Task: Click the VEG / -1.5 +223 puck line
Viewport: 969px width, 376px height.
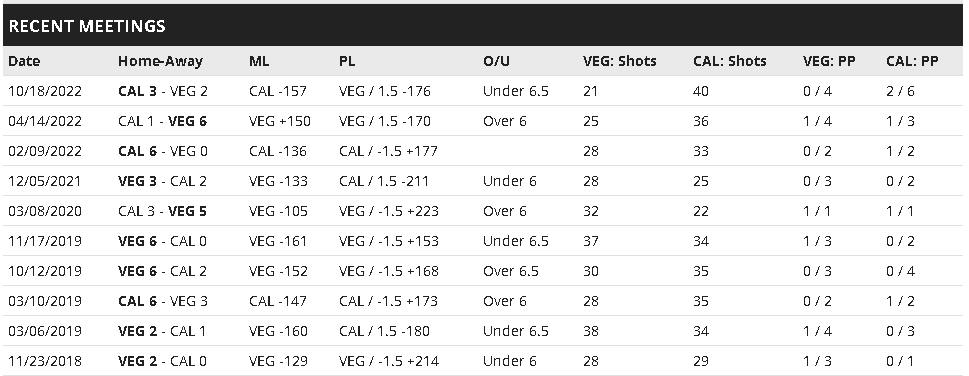Action: 389,212
